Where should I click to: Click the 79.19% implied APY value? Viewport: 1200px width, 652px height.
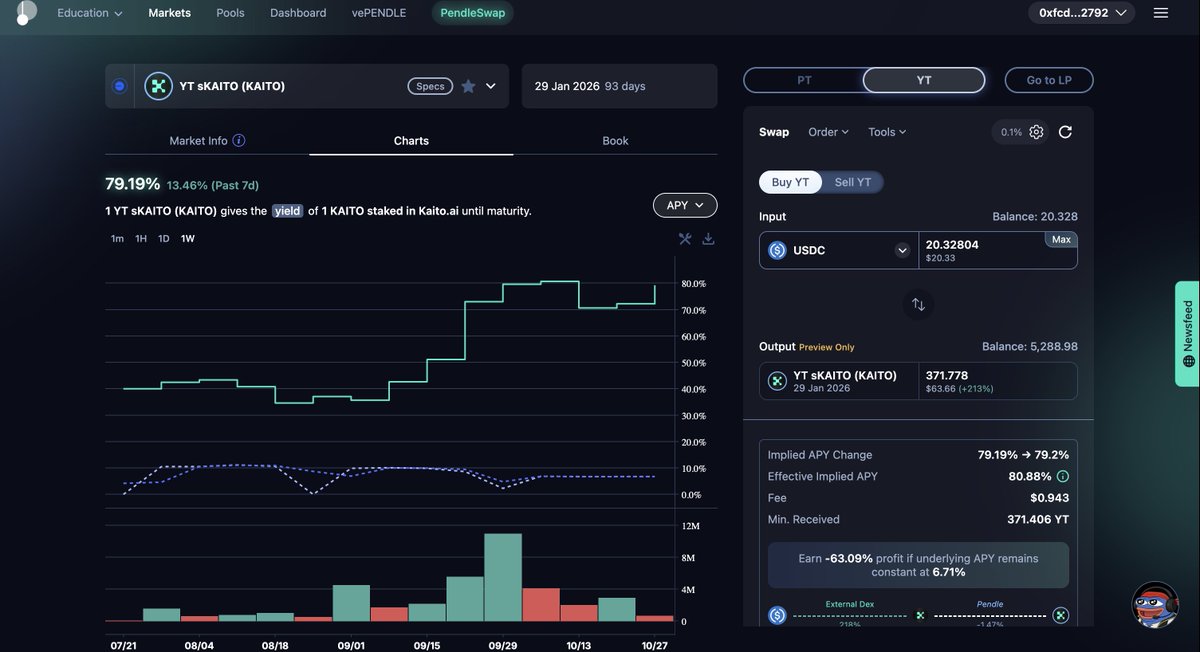[x=132, y=184]
